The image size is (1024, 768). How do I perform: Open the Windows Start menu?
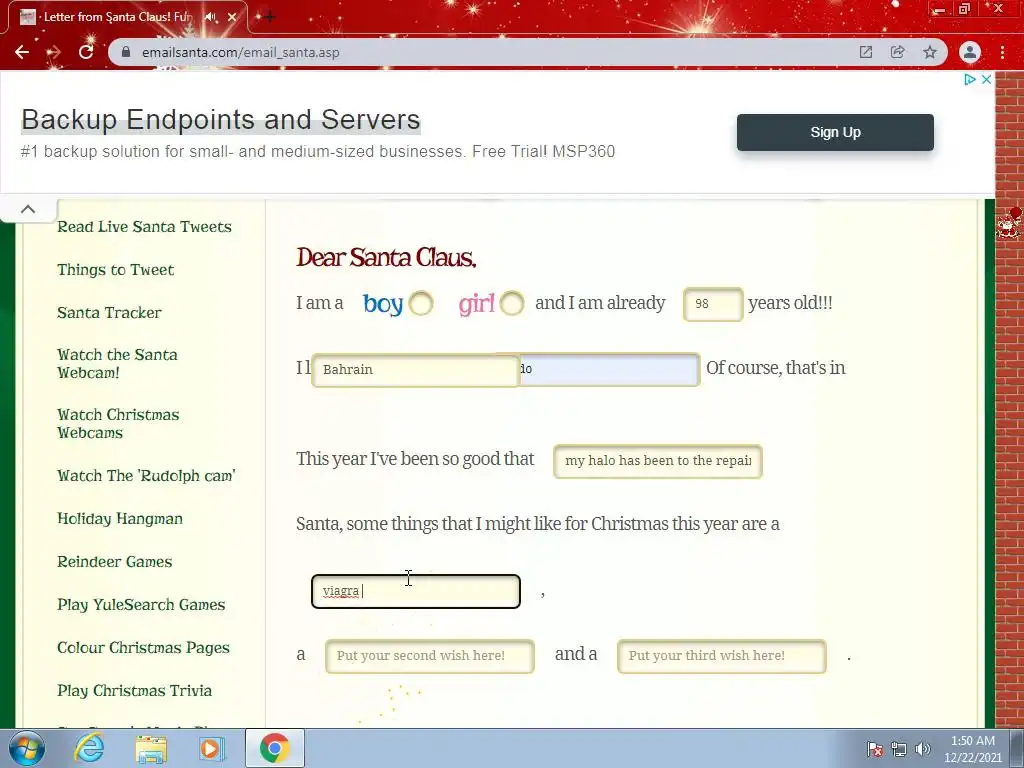click(26, 748)
